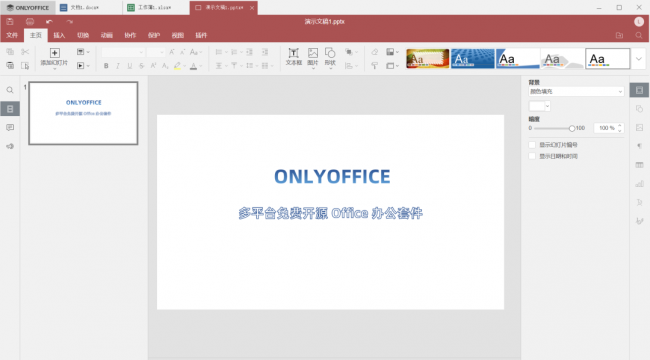Image resolution: width=650 pixels, height=360 pixels.
Task: Decrease paragraph indent
Action: coord(250,52)
